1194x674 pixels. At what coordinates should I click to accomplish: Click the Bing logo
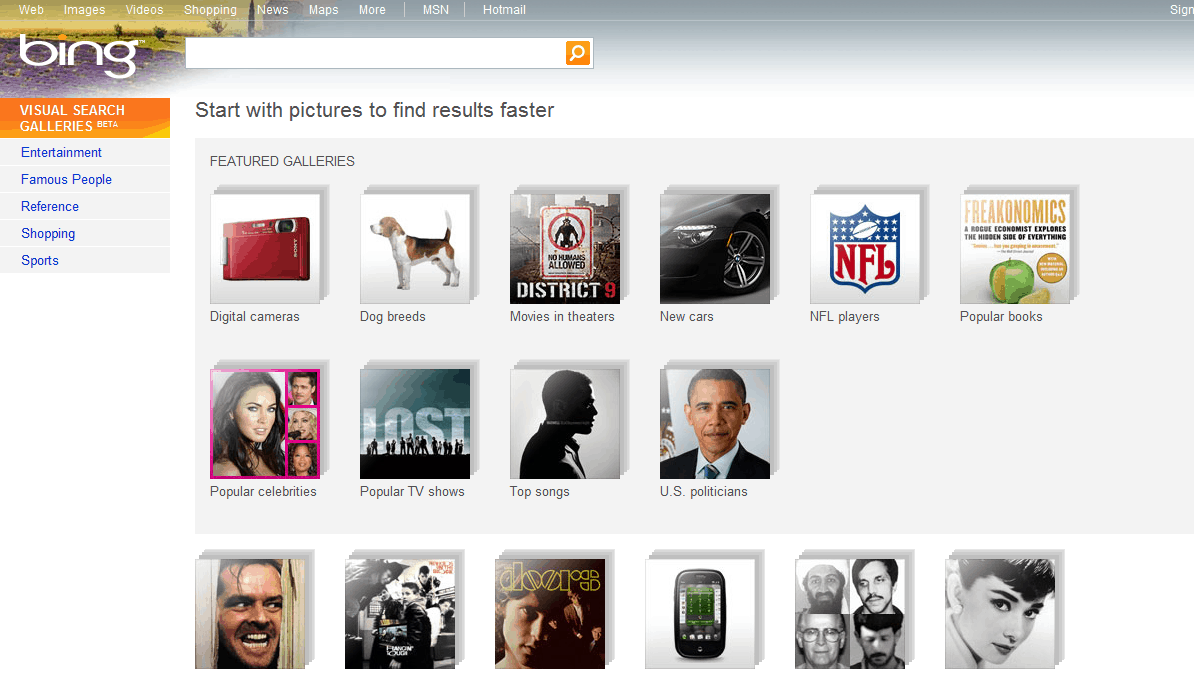click(79, 55)
